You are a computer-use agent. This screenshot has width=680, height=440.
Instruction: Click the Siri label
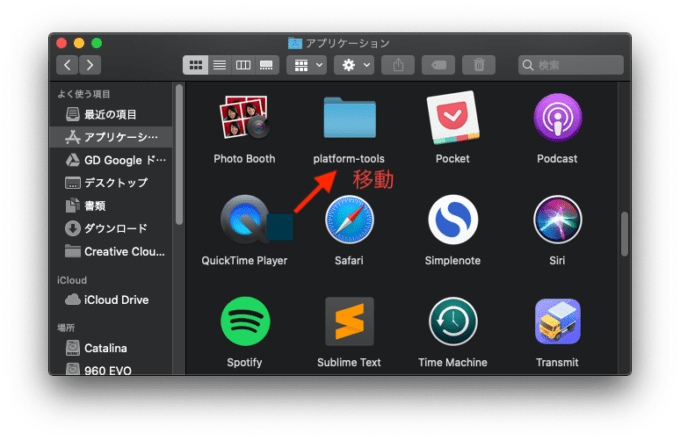pyautogui.click(x=557, y=261)
